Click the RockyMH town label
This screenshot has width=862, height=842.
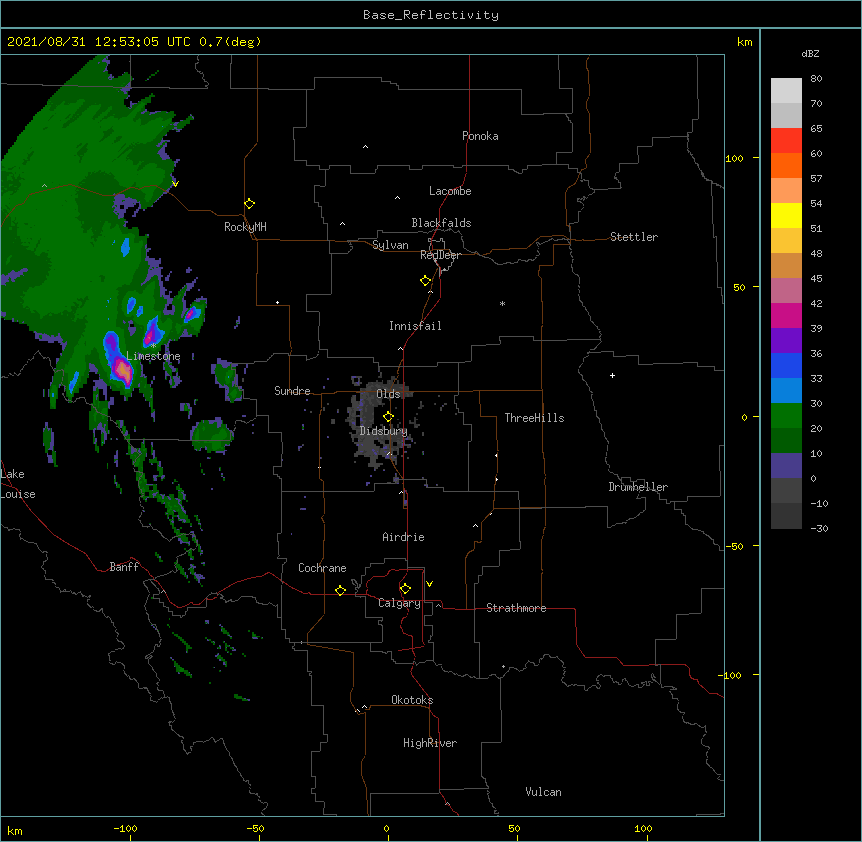(245, 227)
